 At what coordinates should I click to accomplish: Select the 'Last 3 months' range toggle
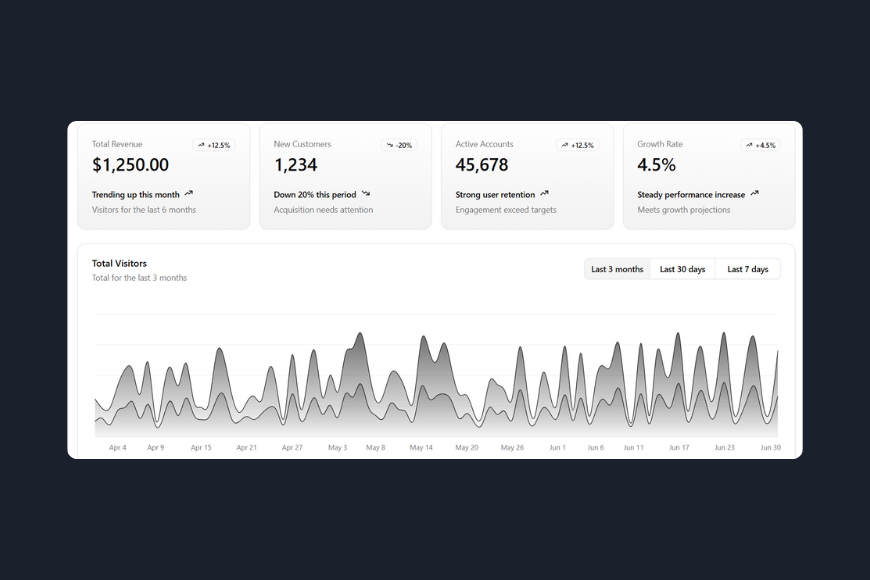pos(617,269)
